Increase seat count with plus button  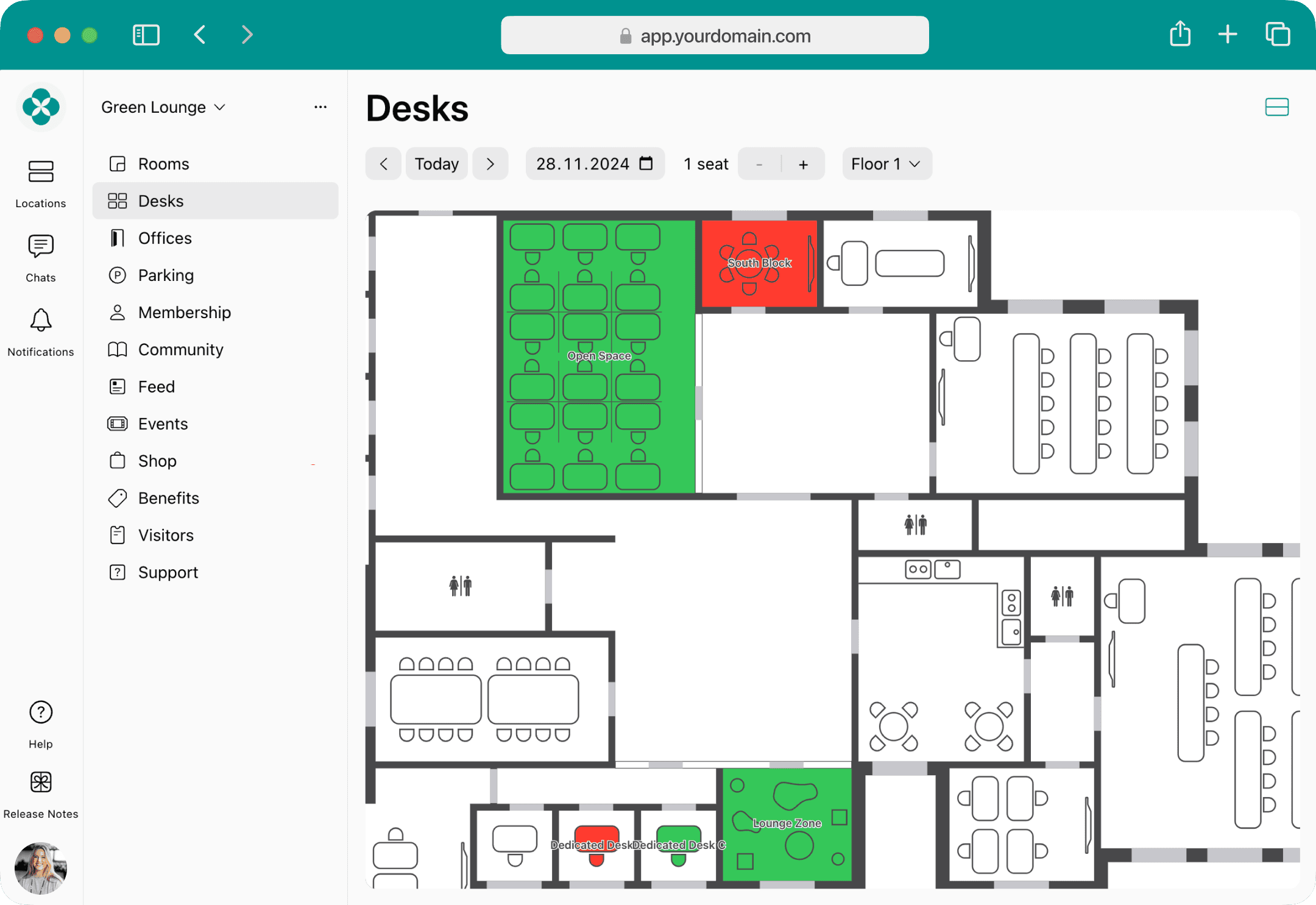(x=804, y=164)
